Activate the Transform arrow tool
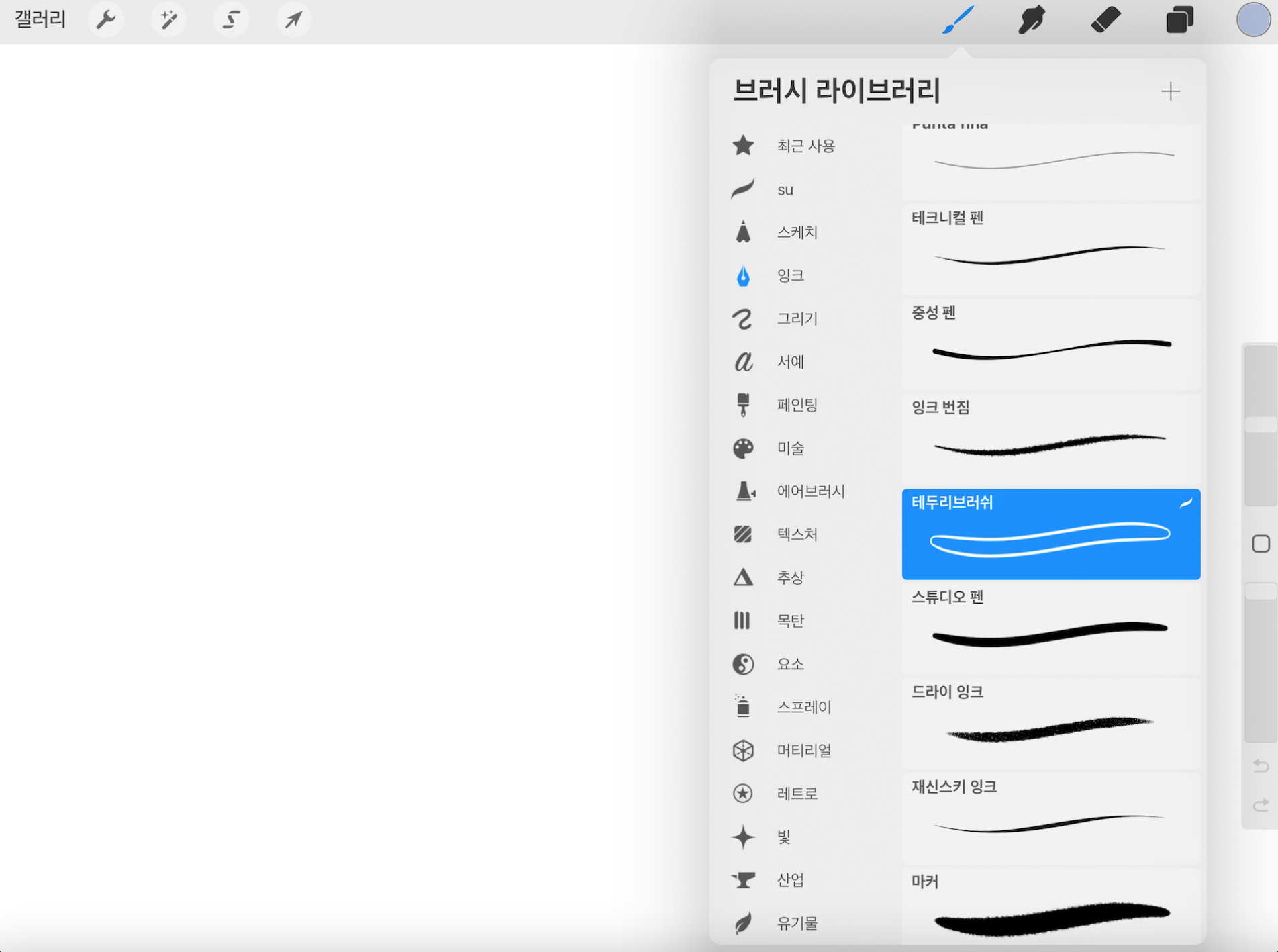 [x=293, y=19]
